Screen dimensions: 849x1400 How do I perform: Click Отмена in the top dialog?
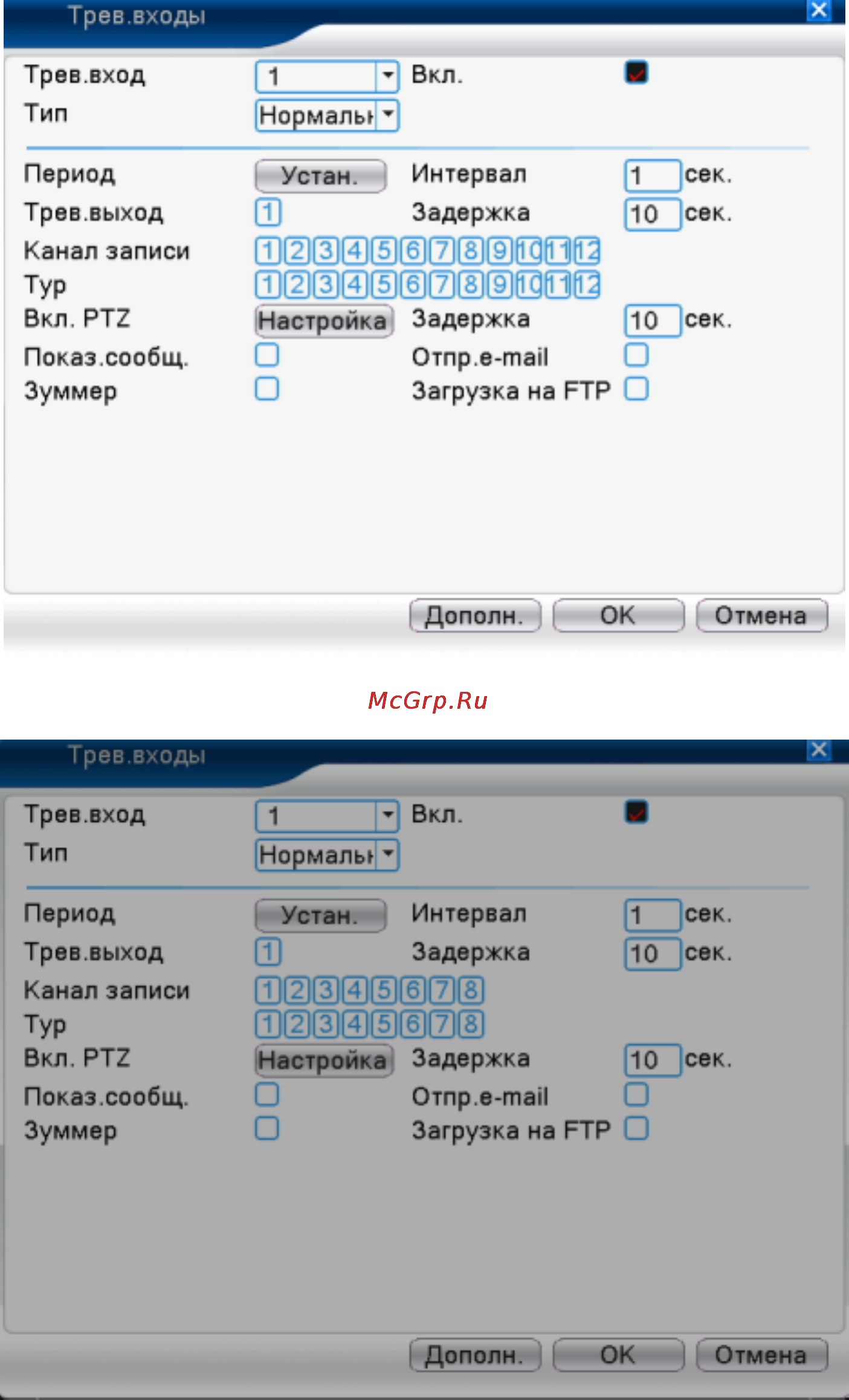pos(761,616)
